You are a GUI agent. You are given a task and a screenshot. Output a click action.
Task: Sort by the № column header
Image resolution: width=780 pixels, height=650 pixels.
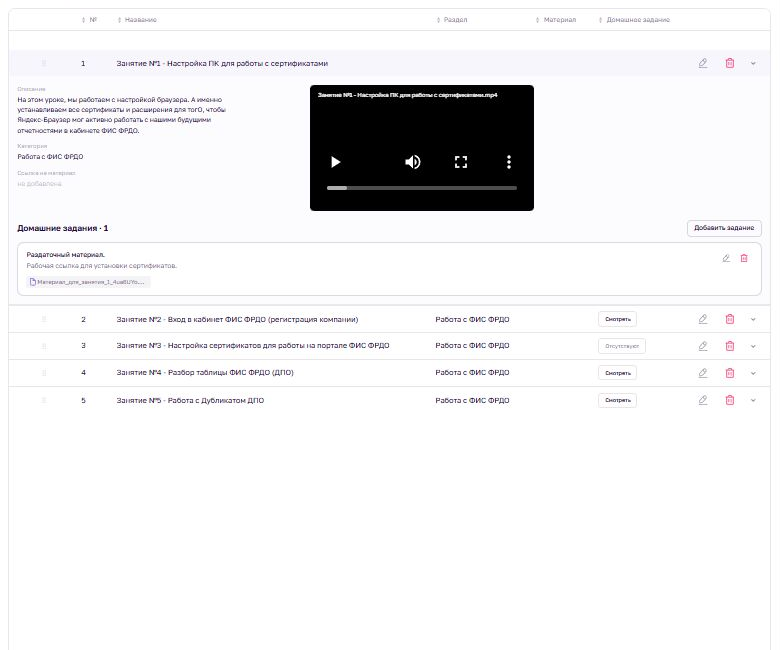tap(90, 20)
